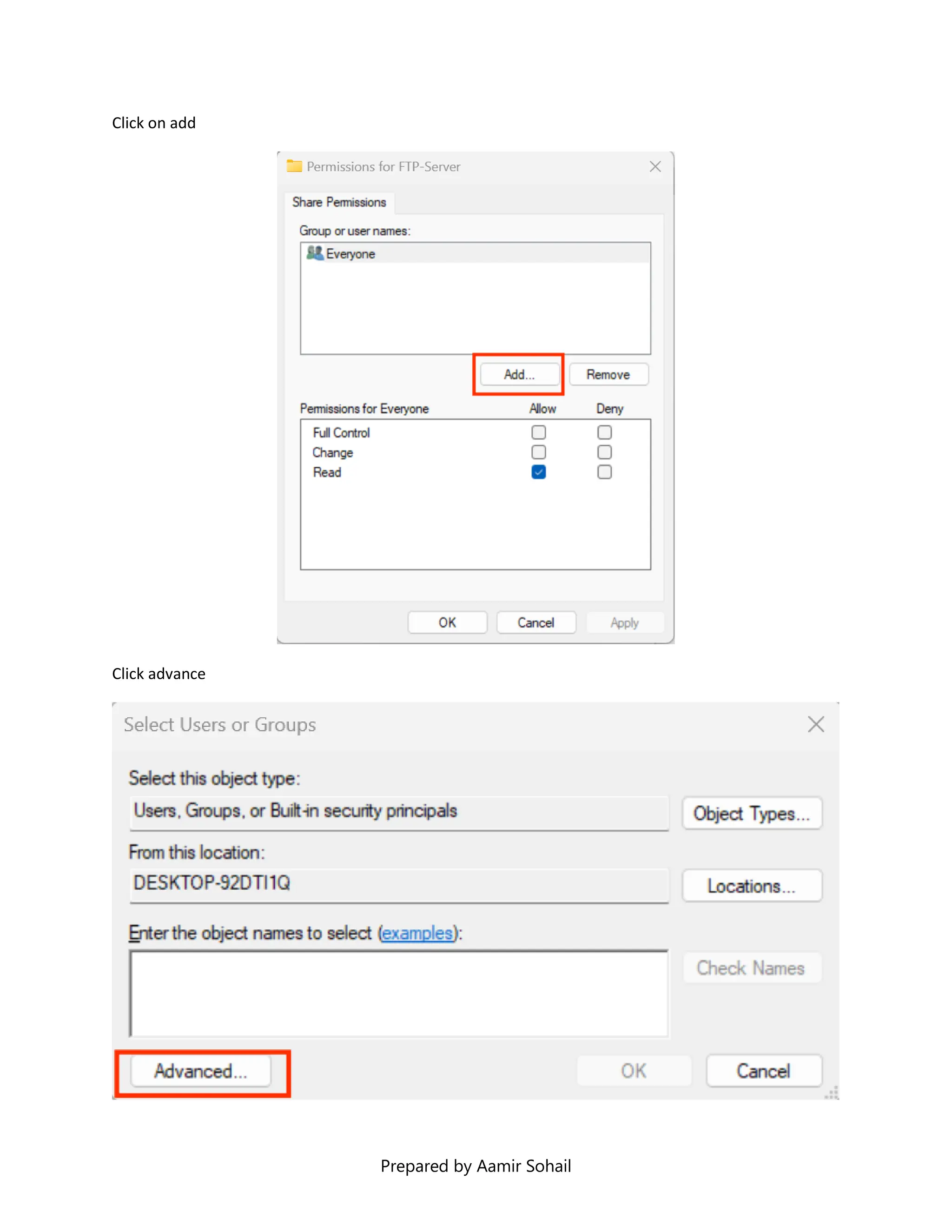Tick the Change Deny checkbox

(604, 452)
